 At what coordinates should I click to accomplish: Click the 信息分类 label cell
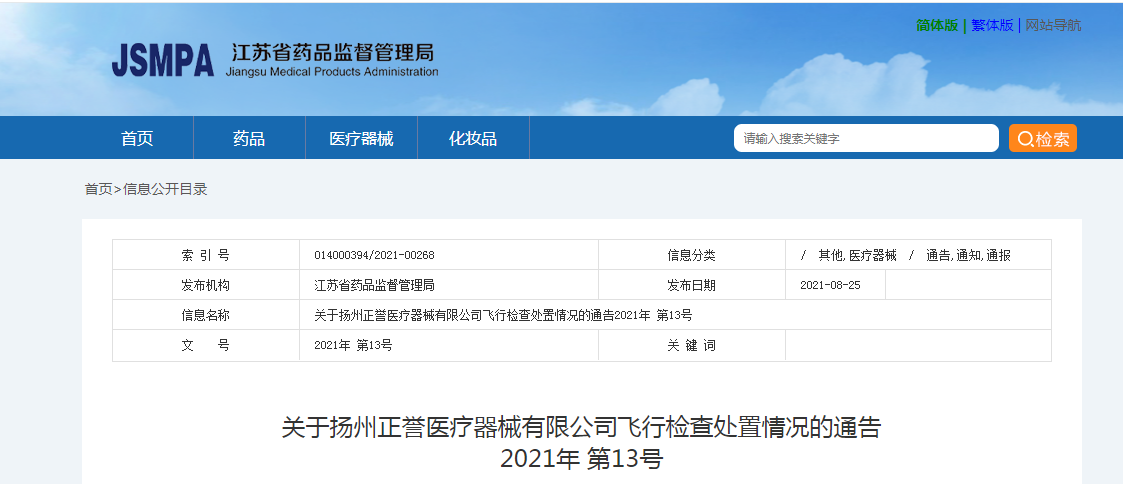point(692,255)
